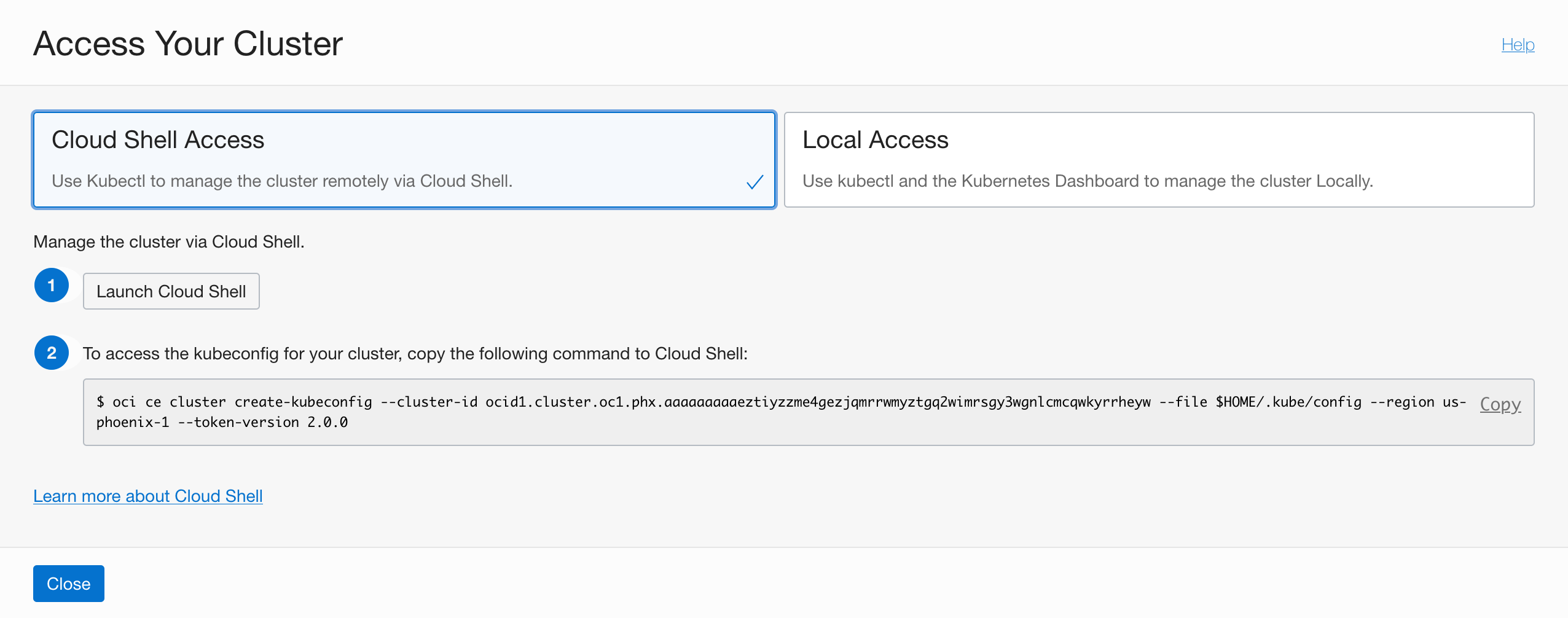Screen dimensions: 1568x618
Task: Select the Local Access option
Action: coord(1159,159)
